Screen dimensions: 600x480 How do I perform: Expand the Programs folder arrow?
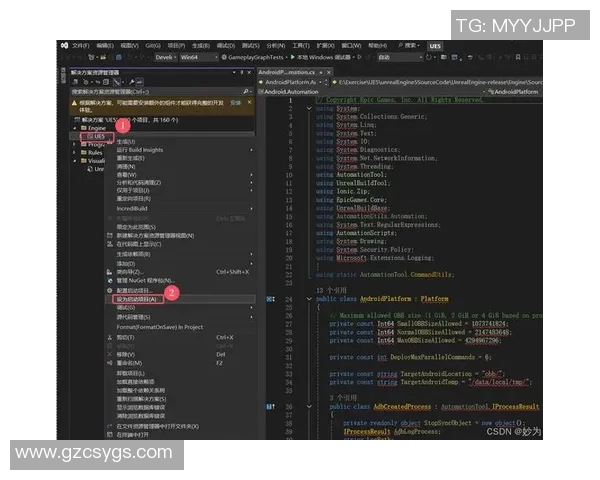coord(74,144)
